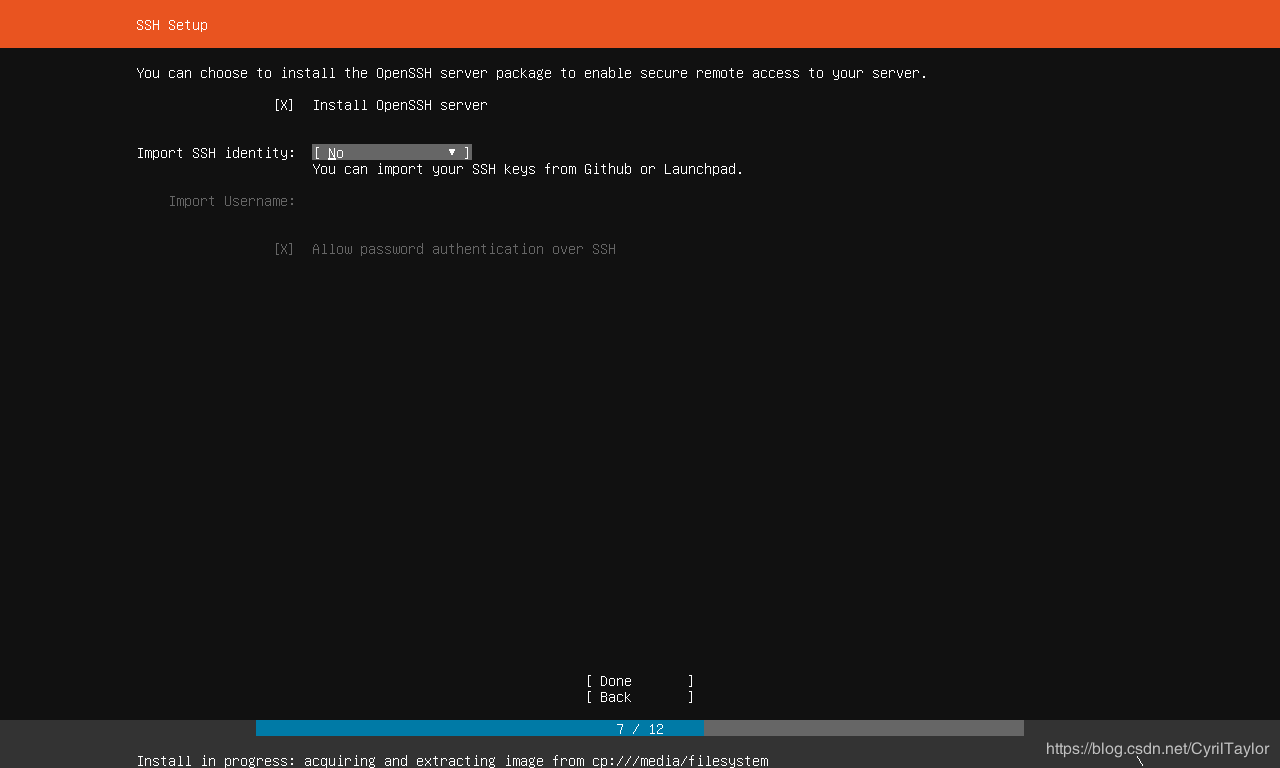Click the 7 / 12 progress bar
This screenshot has width=1280, height=768.
click(640, 728)
